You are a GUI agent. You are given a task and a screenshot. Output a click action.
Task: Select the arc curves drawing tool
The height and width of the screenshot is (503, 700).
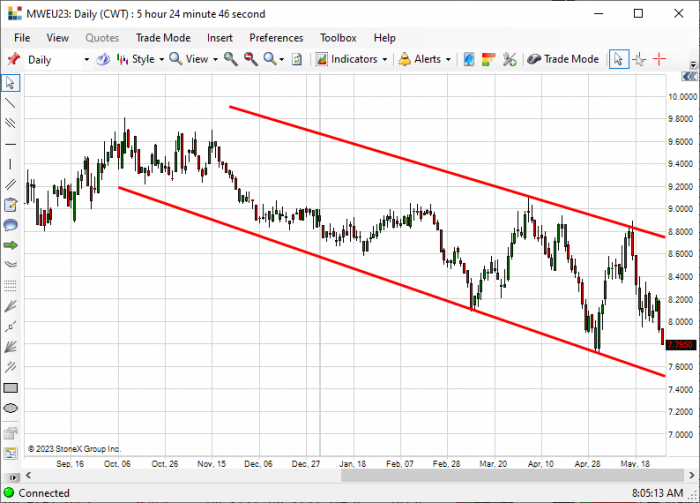10,265
